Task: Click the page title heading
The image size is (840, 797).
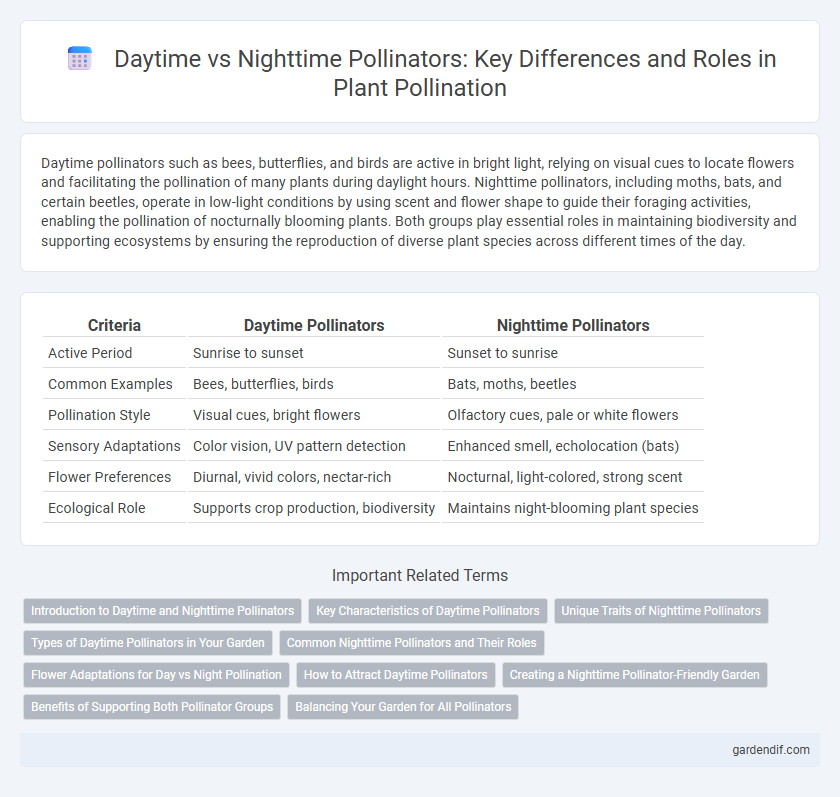Action: coord(445,73)
